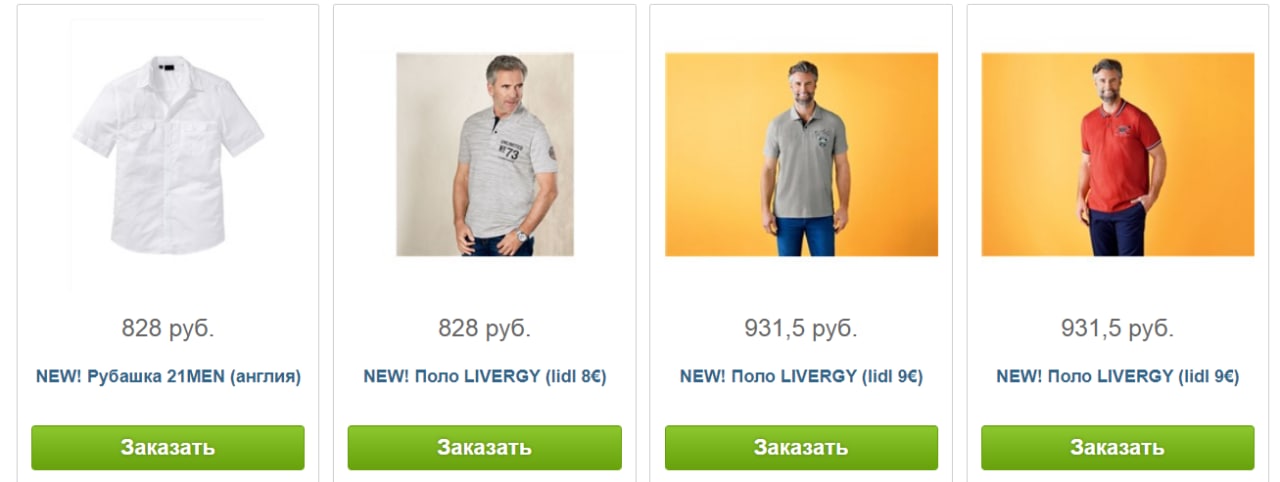Viewport: 1280px width, 482px height.
Task: Open the 'NEW! Поло LIVERGY (lidl 8€)' link
Action: 485,377
